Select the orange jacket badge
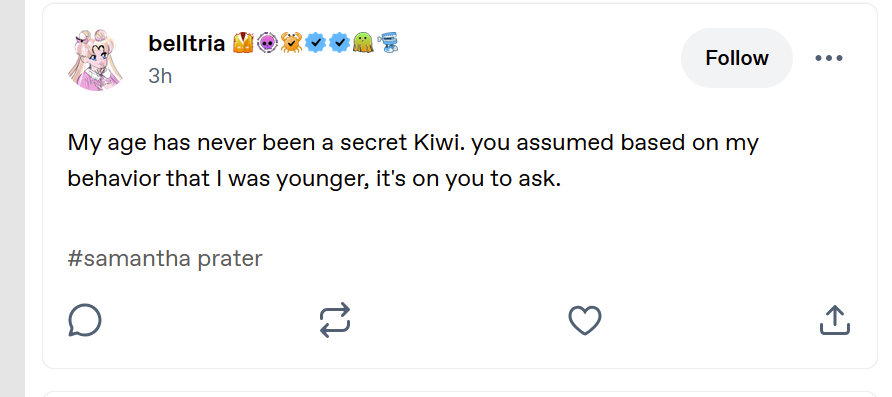The width and height of the screenshot is (892, 397). 243,43
